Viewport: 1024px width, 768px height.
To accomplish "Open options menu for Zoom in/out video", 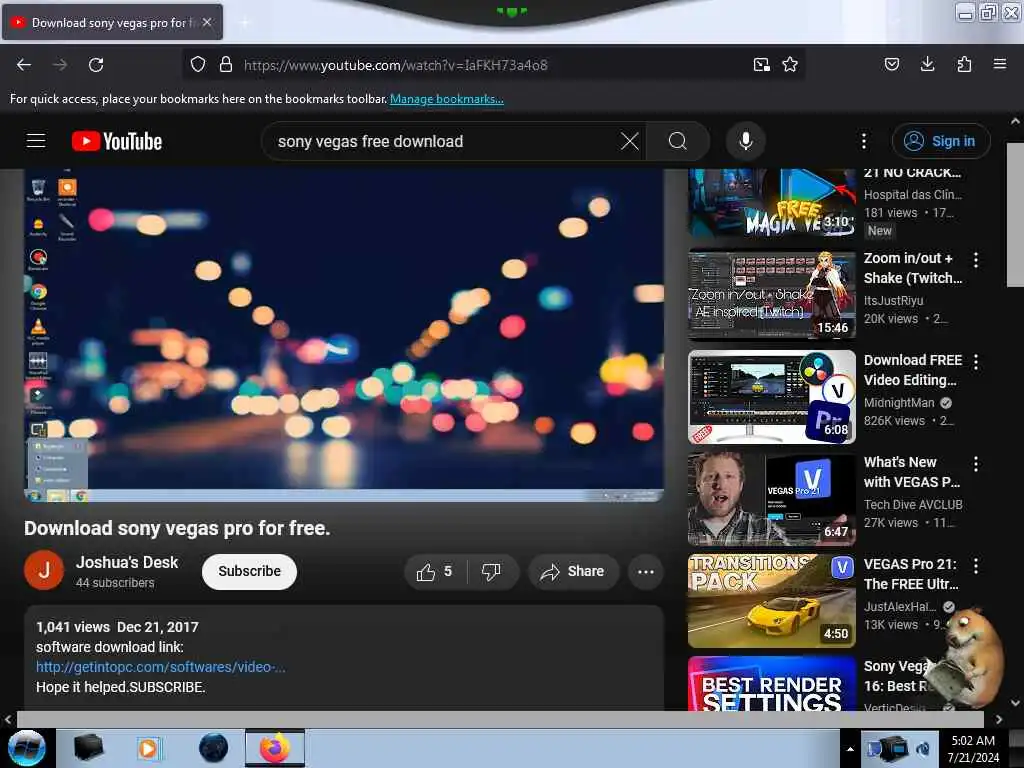I will 976,260.
